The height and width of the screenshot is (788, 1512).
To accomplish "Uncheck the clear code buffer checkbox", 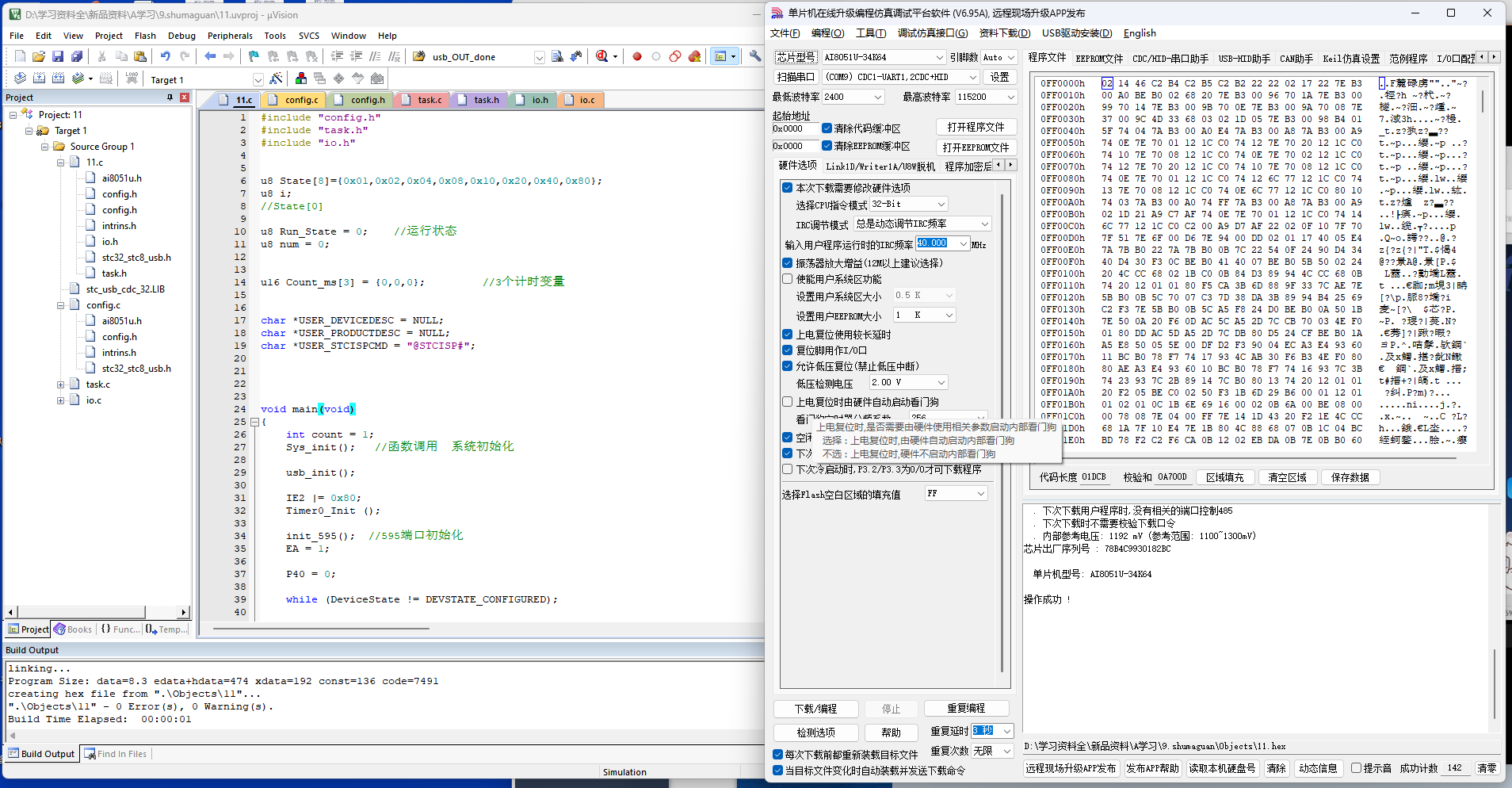I will (827, 128).
